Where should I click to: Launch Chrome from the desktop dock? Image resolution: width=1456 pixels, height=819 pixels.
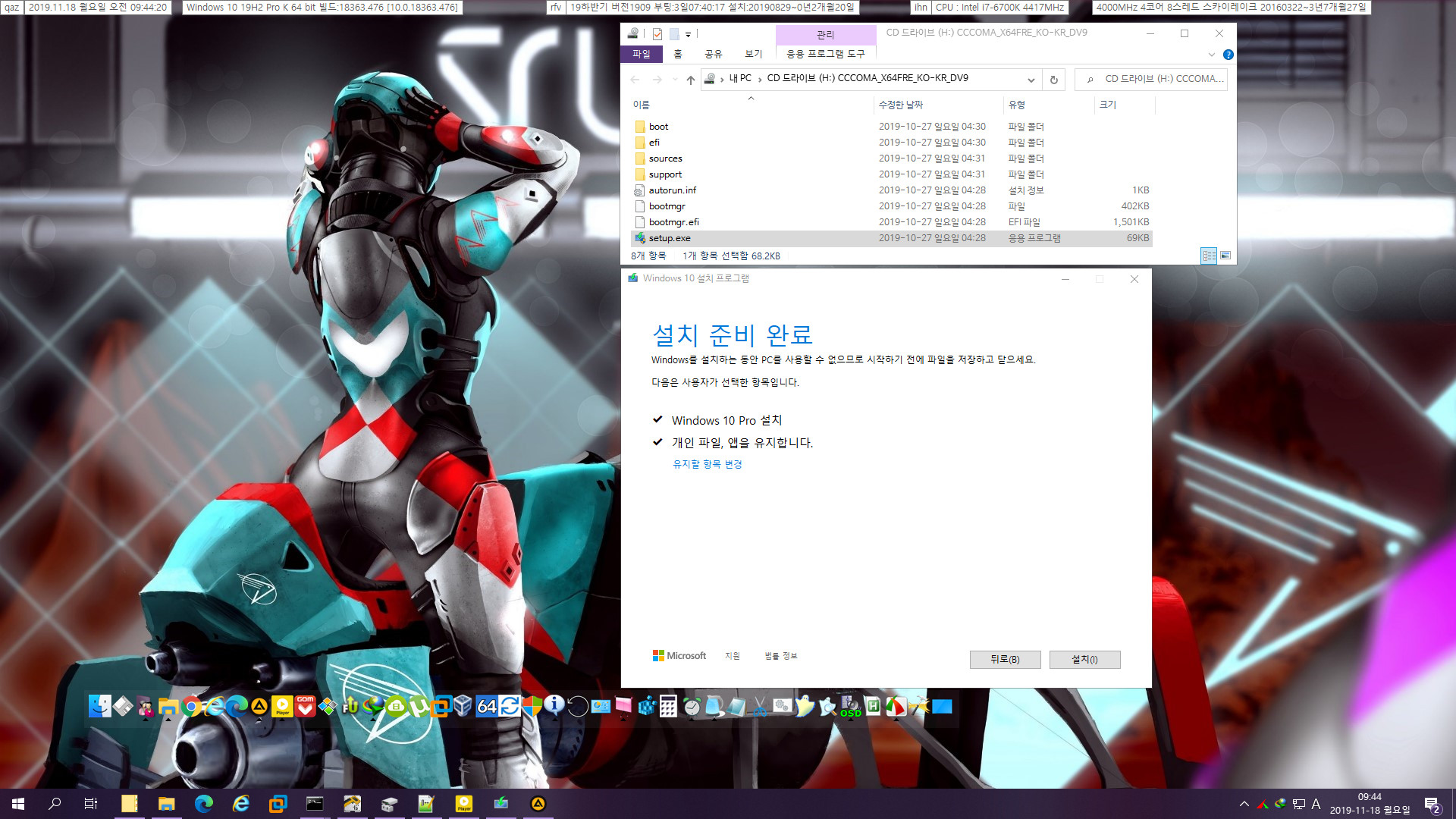coord(191,707)
